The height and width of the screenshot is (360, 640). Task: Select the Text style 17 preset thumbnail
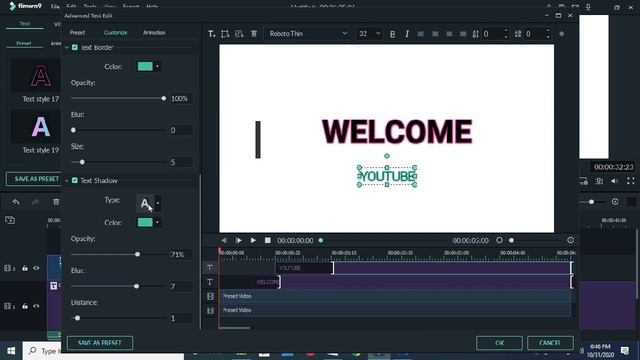pos(36,76)
